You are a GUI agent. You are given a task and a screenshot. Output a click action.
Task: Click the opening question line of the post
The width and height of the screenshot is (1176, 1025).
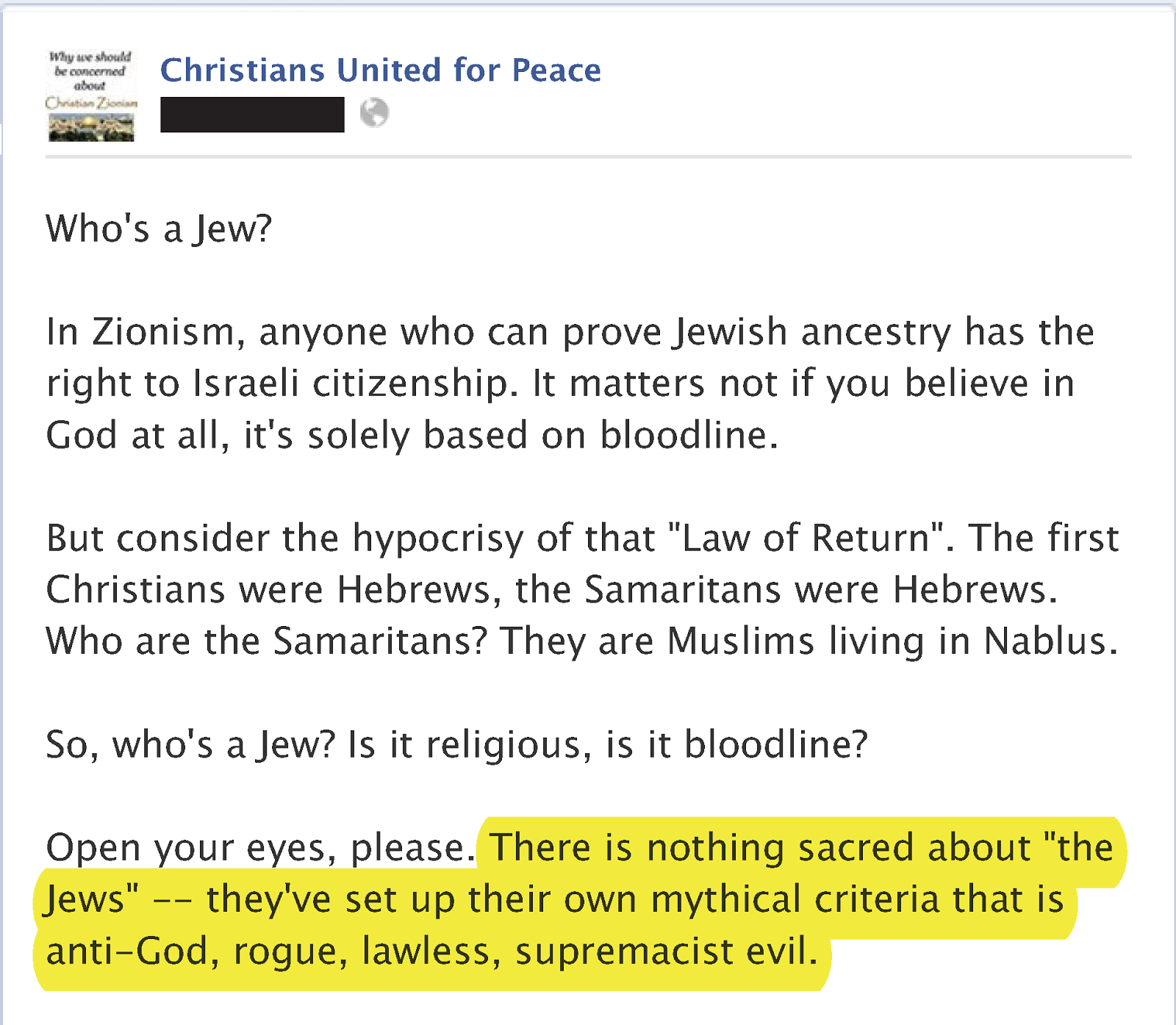(x=159, y=229)
